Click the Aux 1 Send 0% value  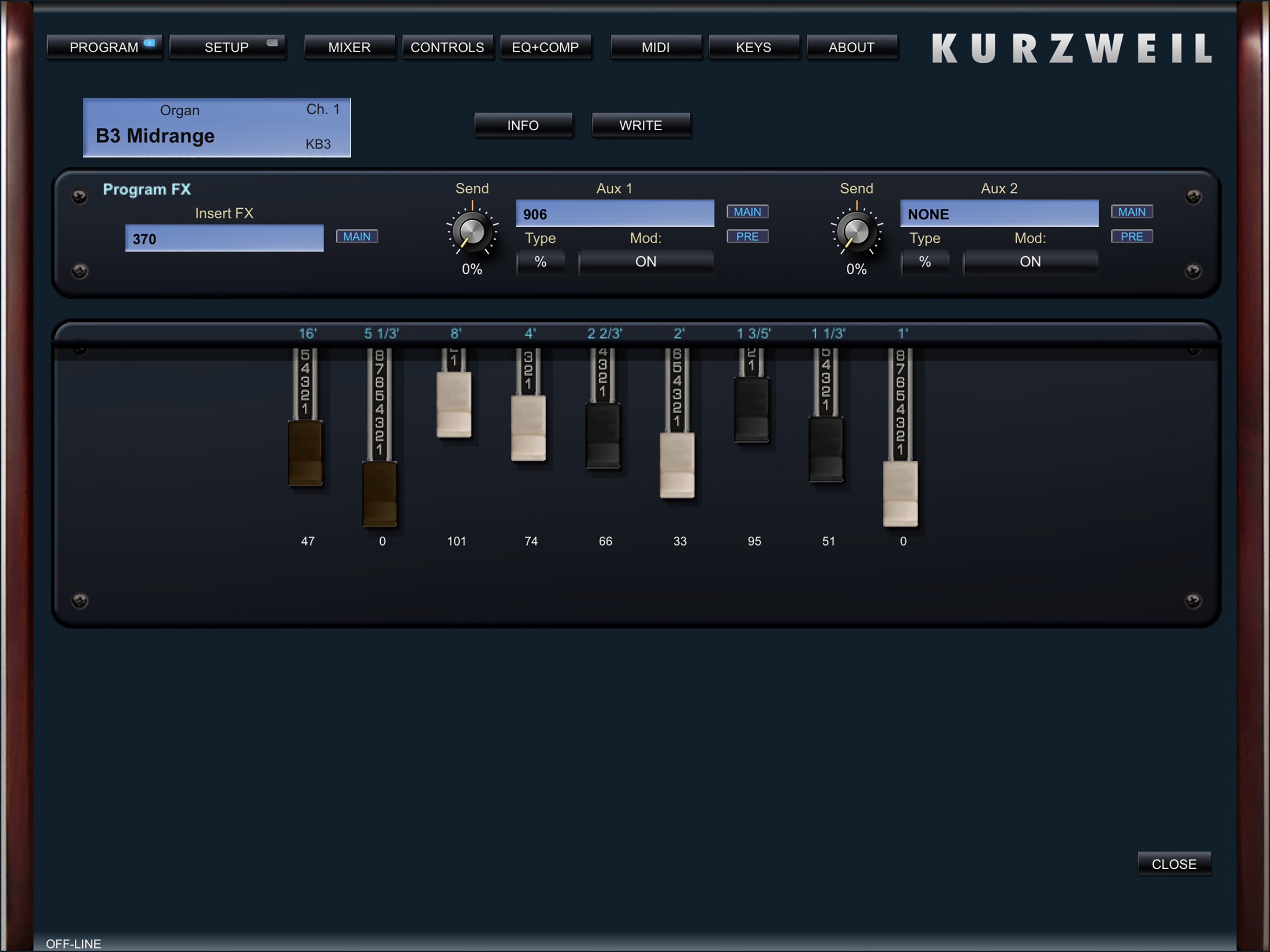click(x=472, y=269)
